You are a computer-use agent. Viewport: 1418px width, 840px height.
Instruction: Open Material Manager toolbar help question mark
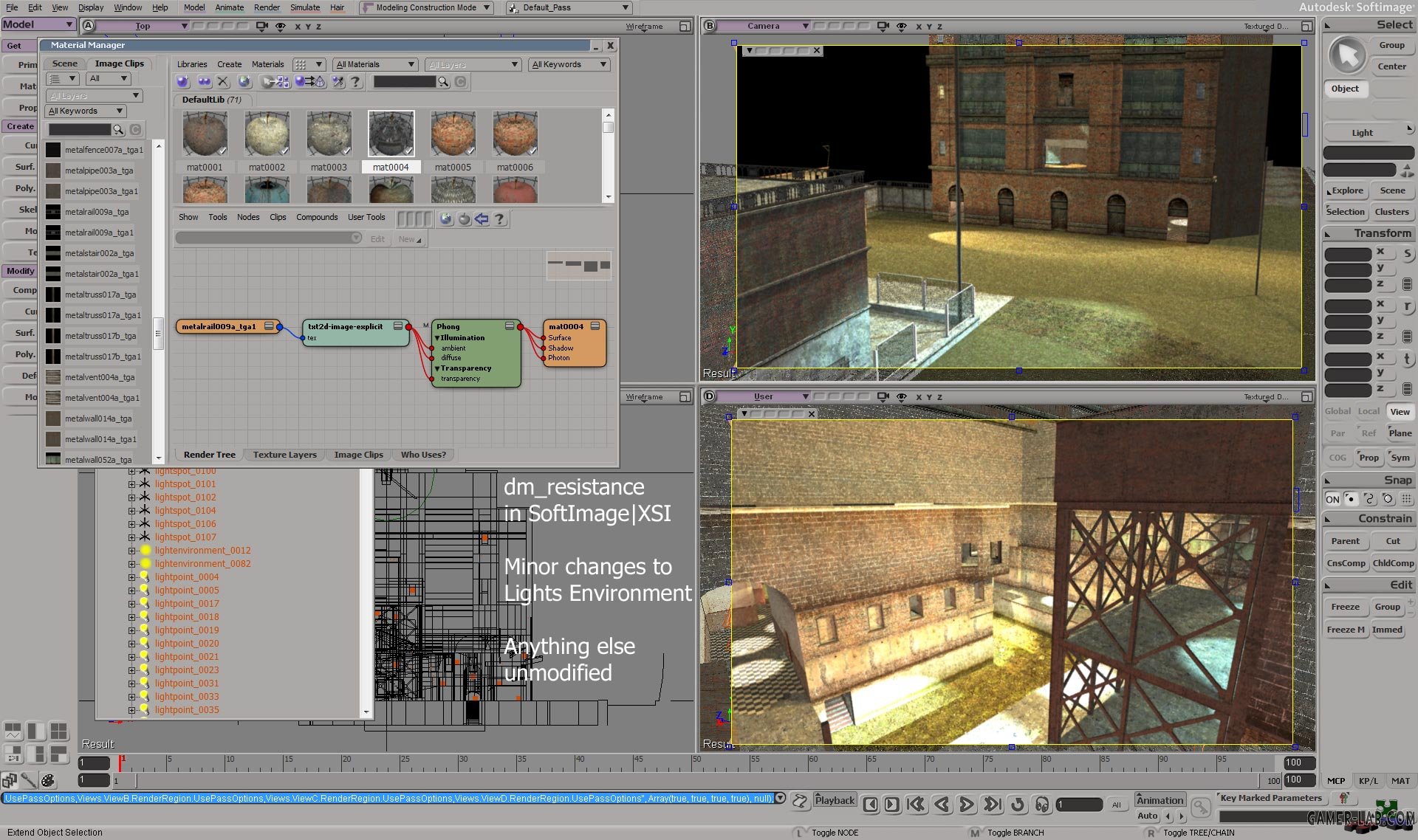356,82
